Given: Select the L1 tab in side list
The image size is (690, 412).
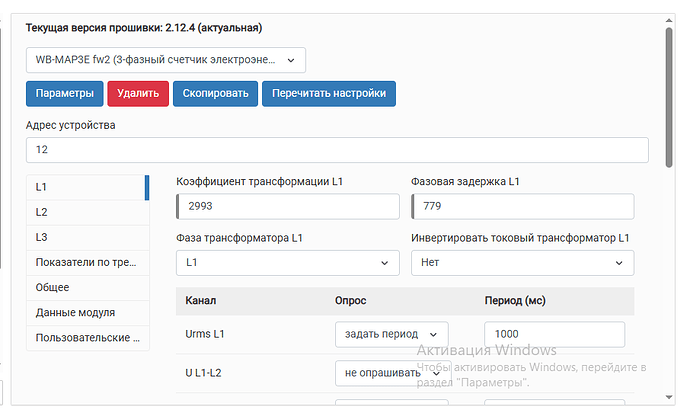Looking at the screenshot, I should coord(88,187).
